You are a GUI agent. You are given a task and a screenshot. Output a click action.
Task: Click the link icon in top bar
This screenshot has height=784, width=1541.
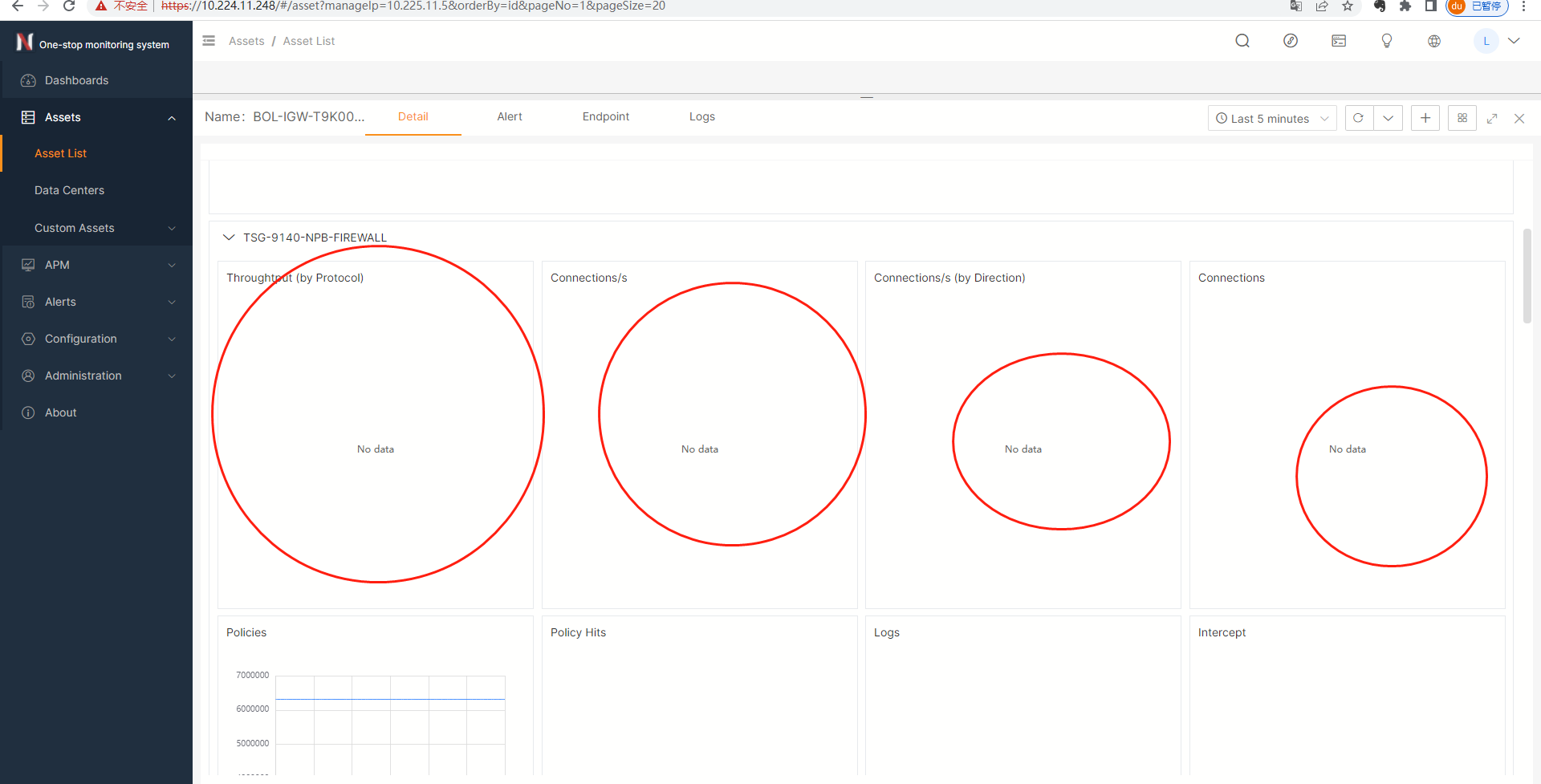tap(1291, 41)
